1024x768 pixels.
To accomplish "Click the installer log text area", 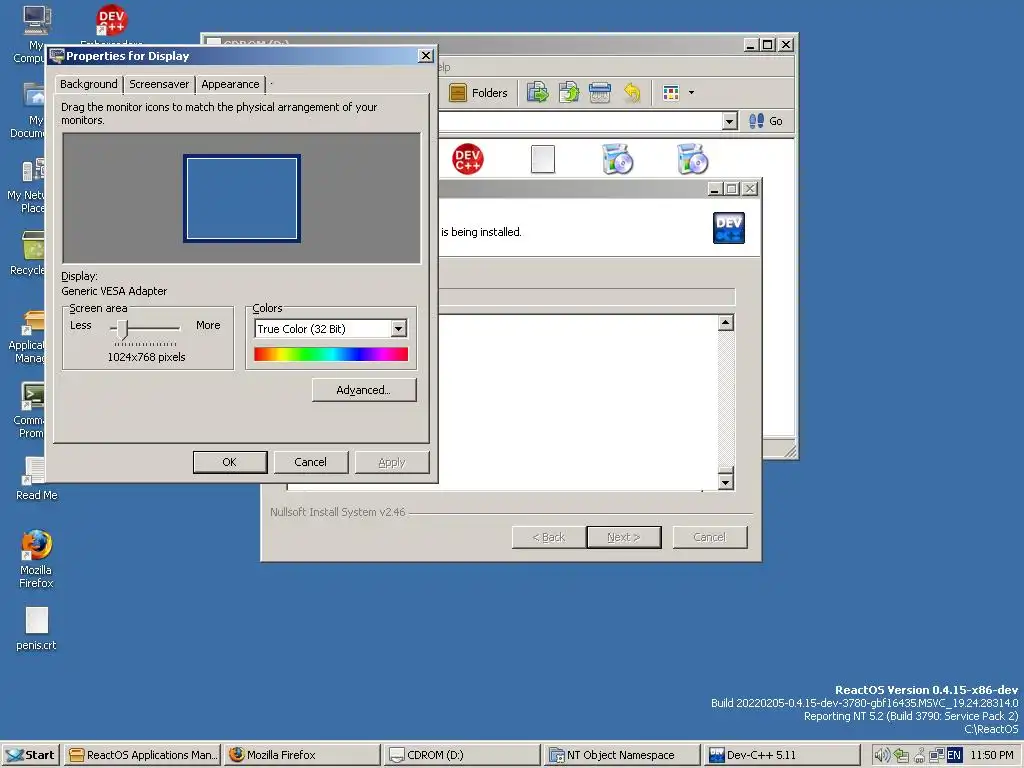I will [x=578, y=402].
